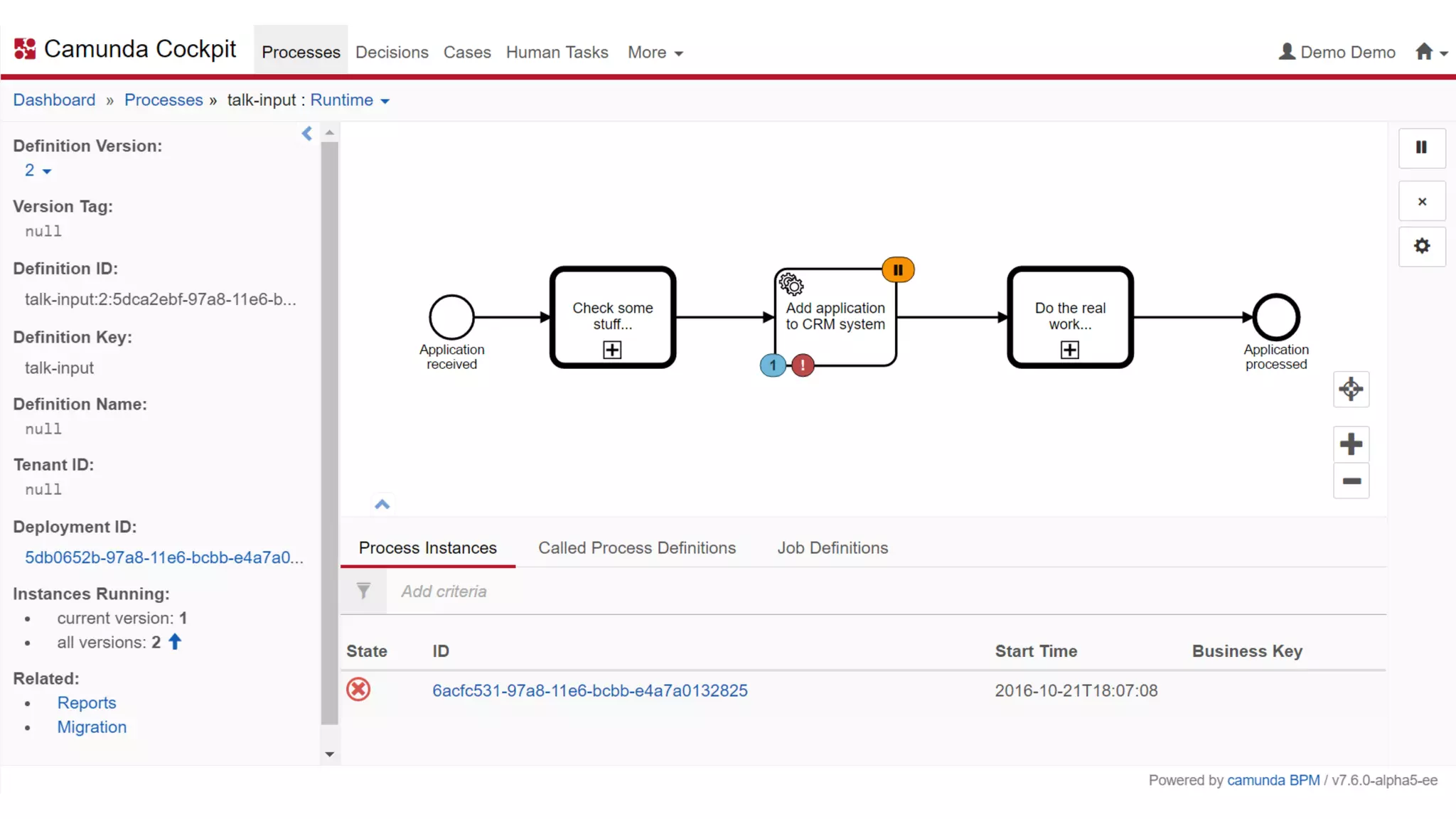The height and width of the screenshot is (819, 1456).
Task: Open the More menu in navigation
Action: (655, 53)
